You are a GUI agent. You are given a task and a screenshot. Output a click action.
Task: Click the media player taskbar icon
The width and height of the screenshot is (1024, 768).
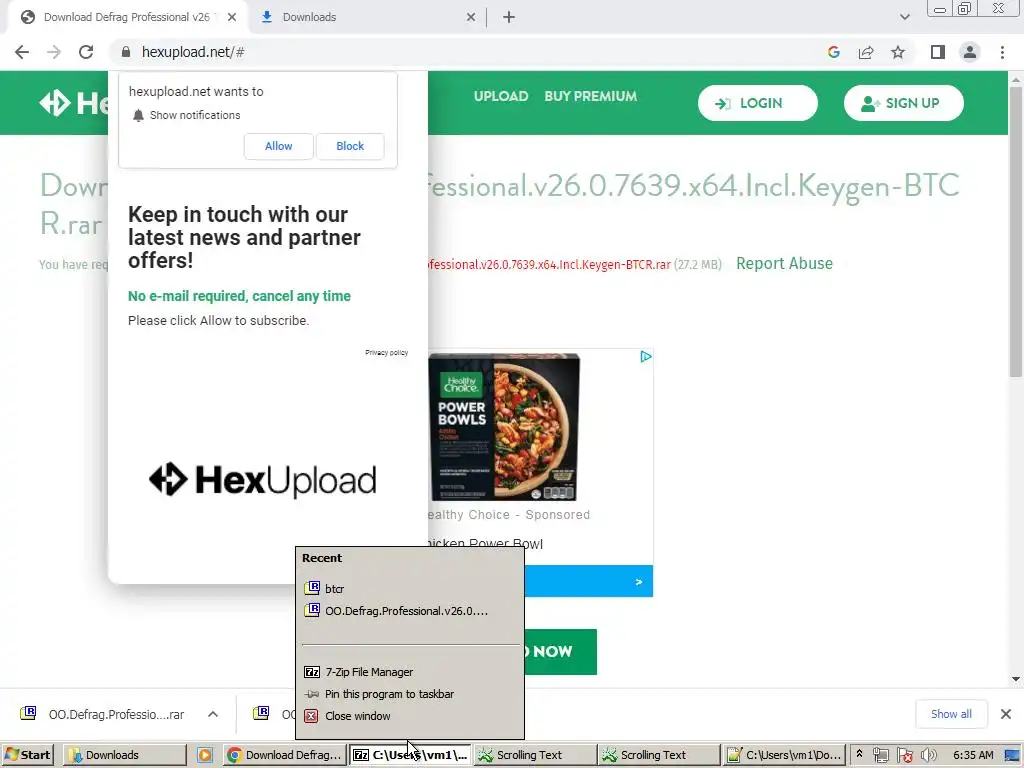pos(204,756)
